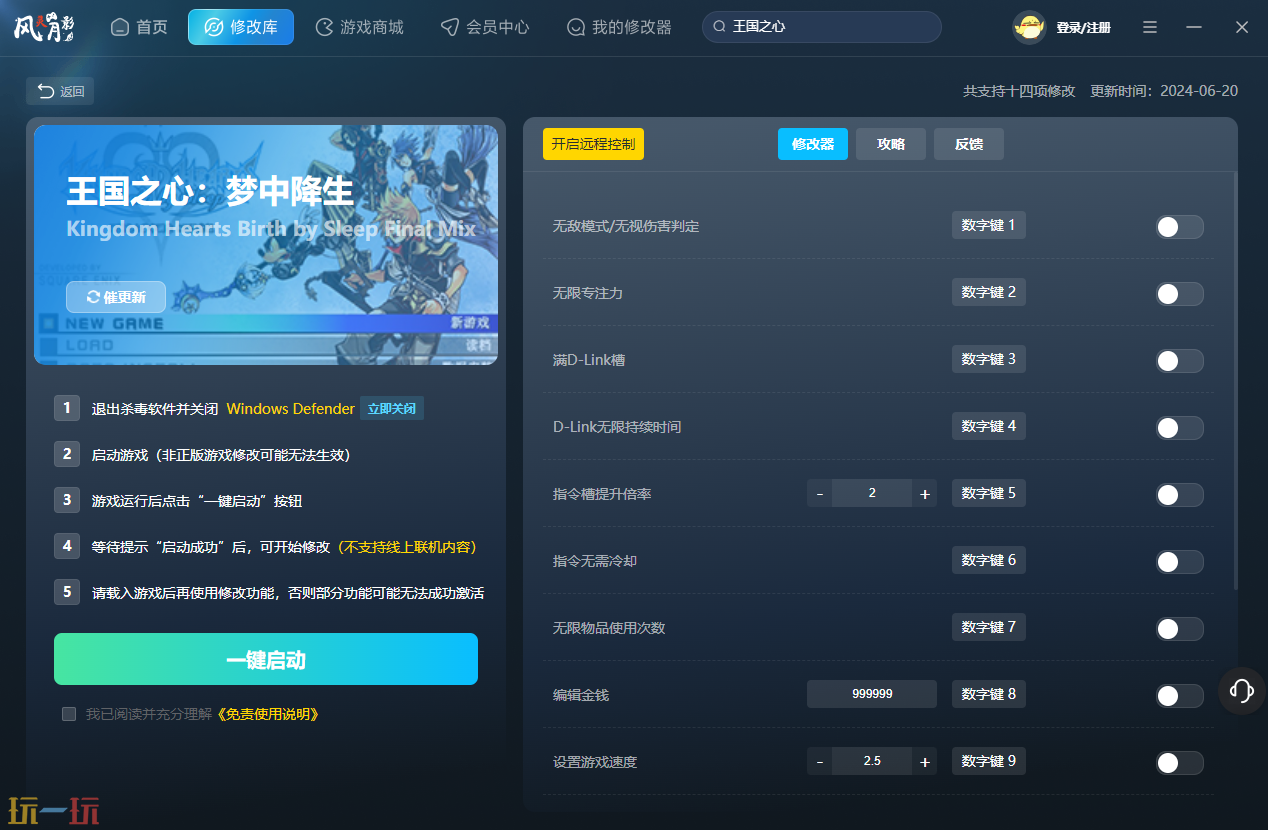Click 立即关闭 Windows Defender button
Screen dimensions: 1268x830
pyautogui.click(x=392, y=408)
